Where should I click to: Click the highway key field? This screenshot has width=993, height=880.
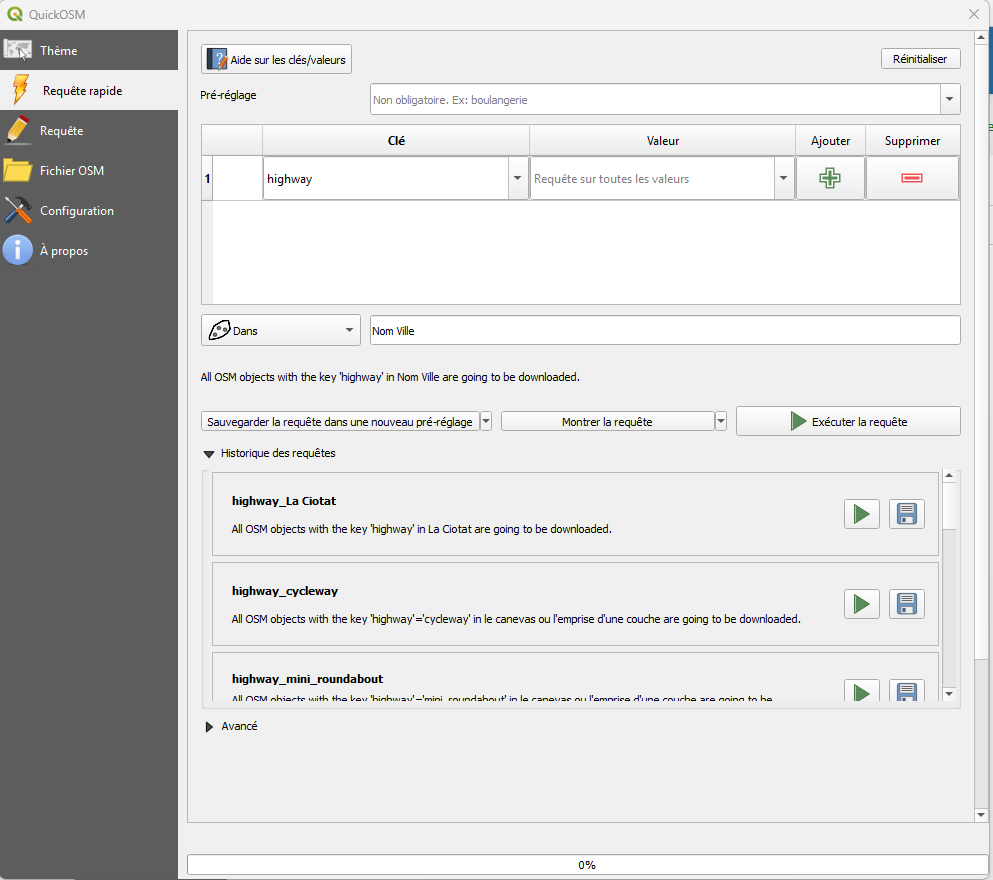coord(386,179)
